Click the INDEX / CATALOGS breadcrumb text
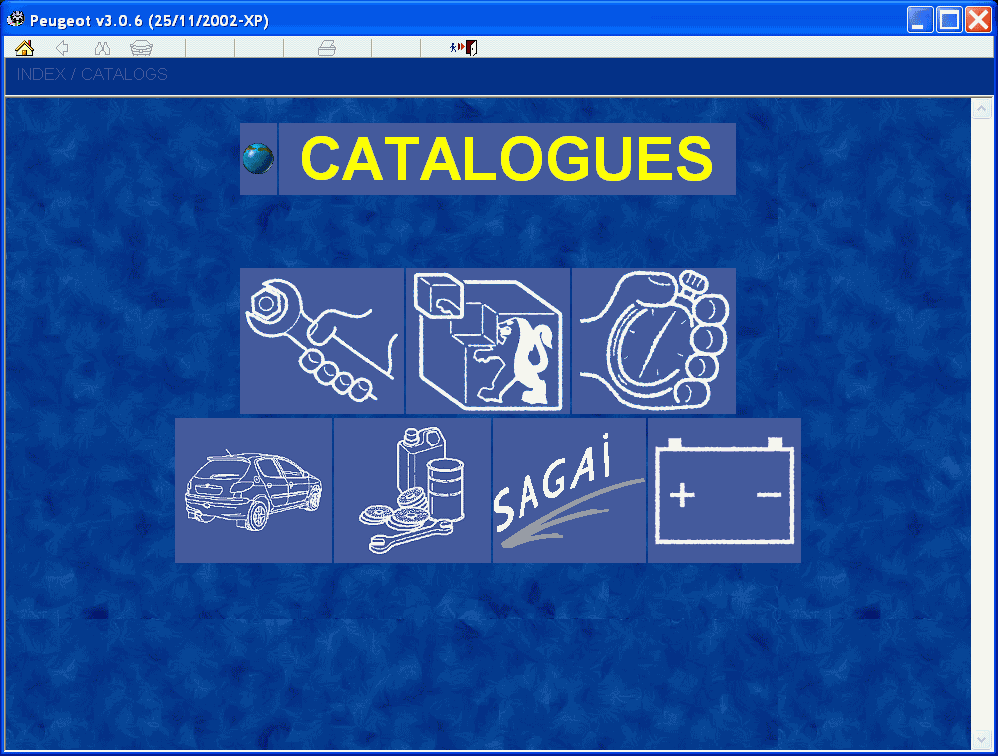Image resolution: width=998 pixels, height=756 pixels. pos(92,74)
